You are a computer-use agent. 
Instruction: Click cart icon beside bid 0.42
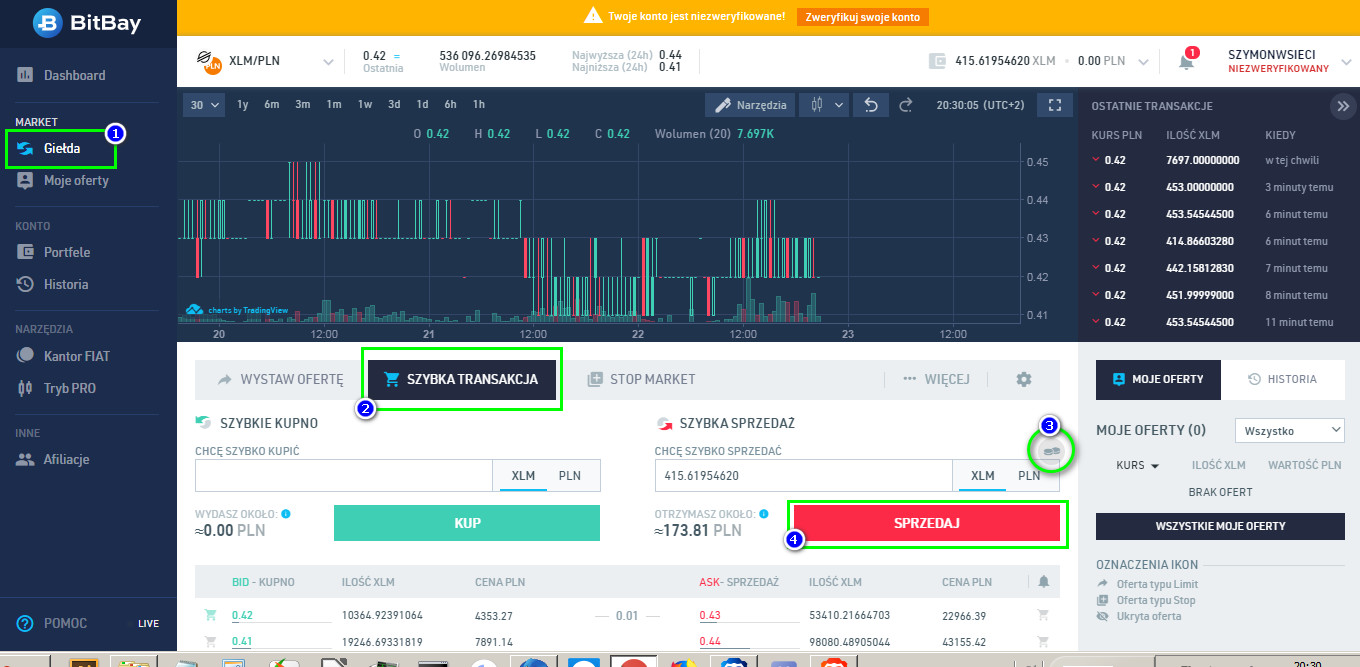pos(210,615)
